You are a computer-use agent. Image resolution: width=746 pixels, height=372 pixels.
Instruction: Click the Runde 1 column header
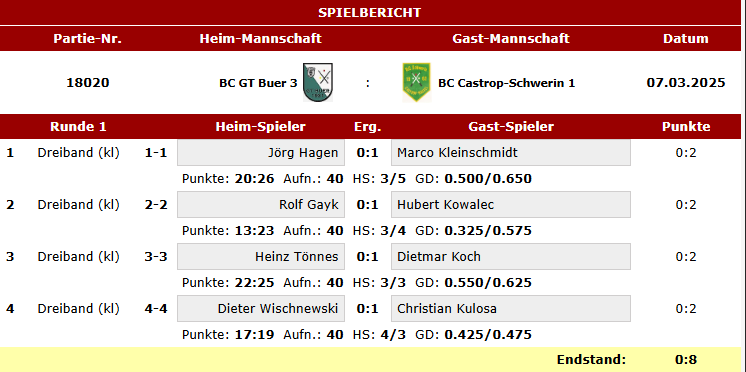[79, 127]
